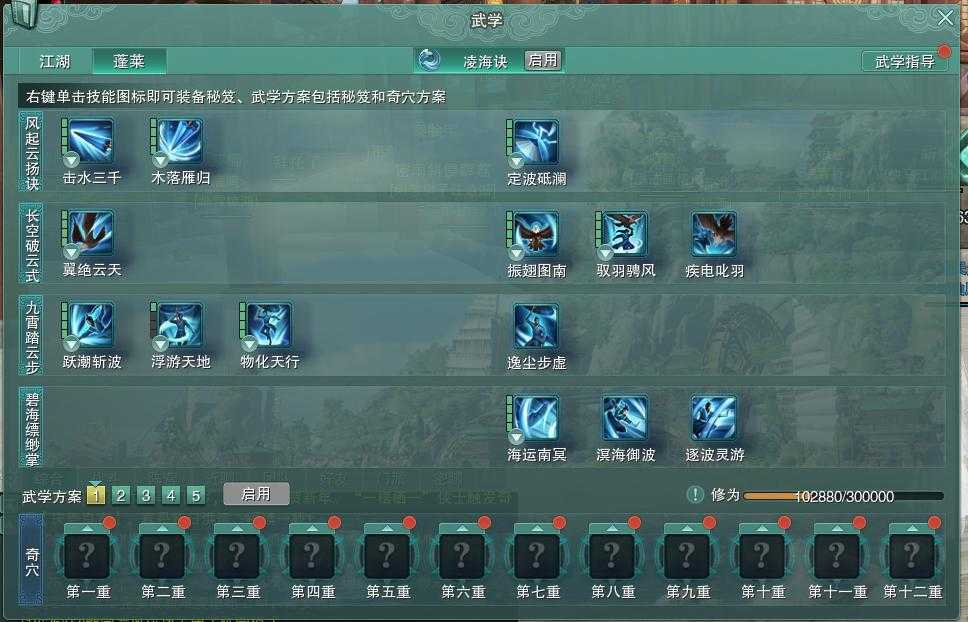The width and height of the screenshot is (968, 622).
Task: Select the 定波砥澜 skill icon
Action: click(535, 142)
